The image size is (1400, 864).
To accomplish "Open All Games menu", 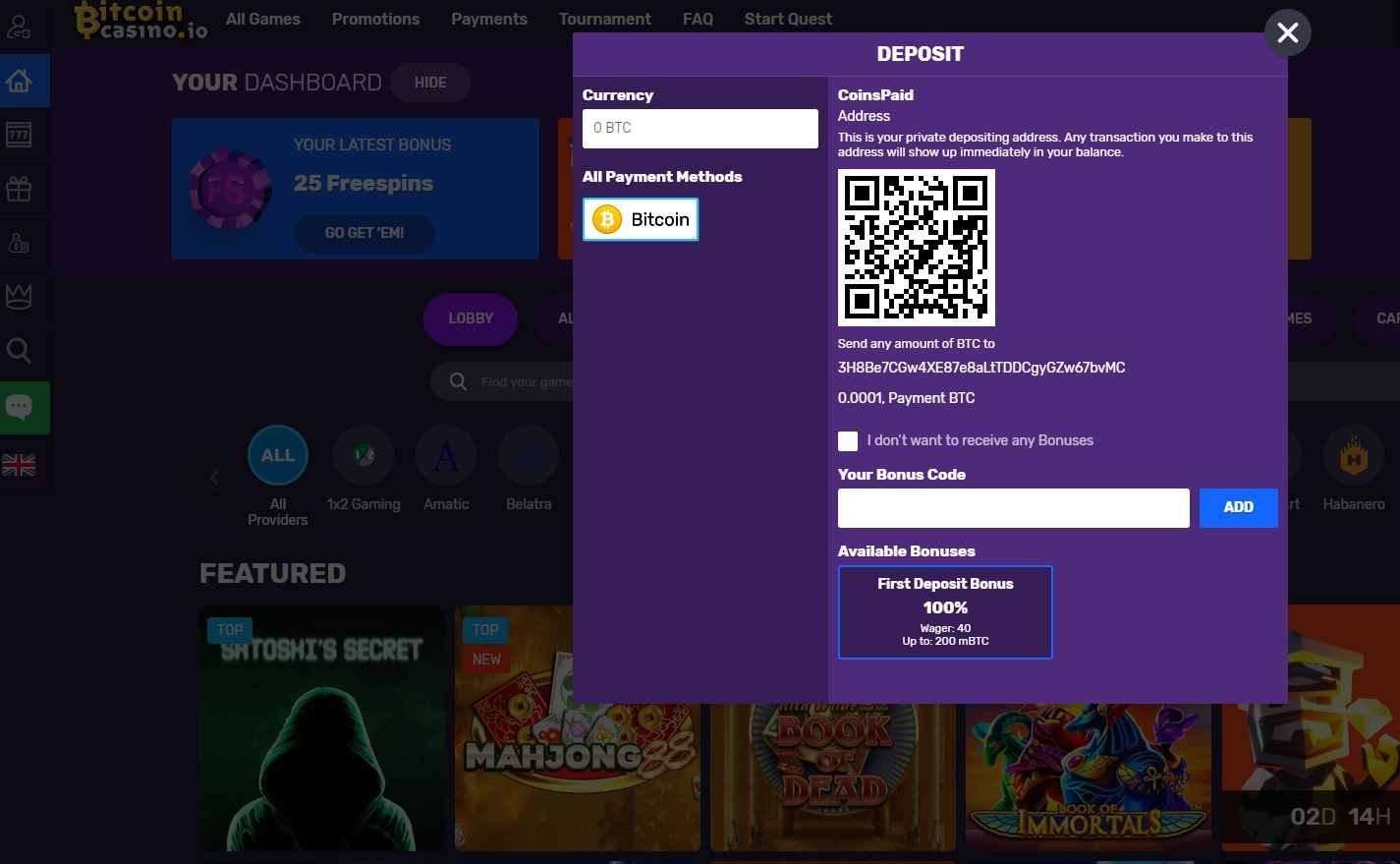I will (263, 19).
